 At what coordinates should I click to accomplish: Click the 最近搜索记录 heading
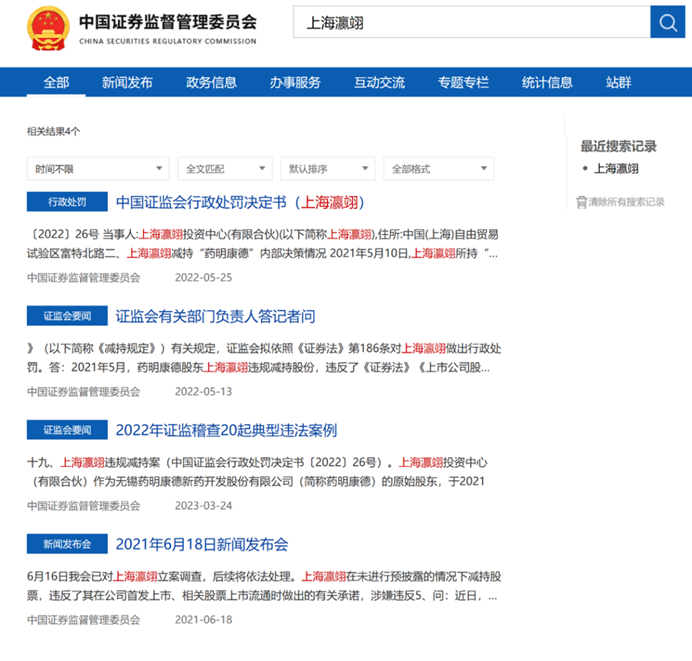618,146
